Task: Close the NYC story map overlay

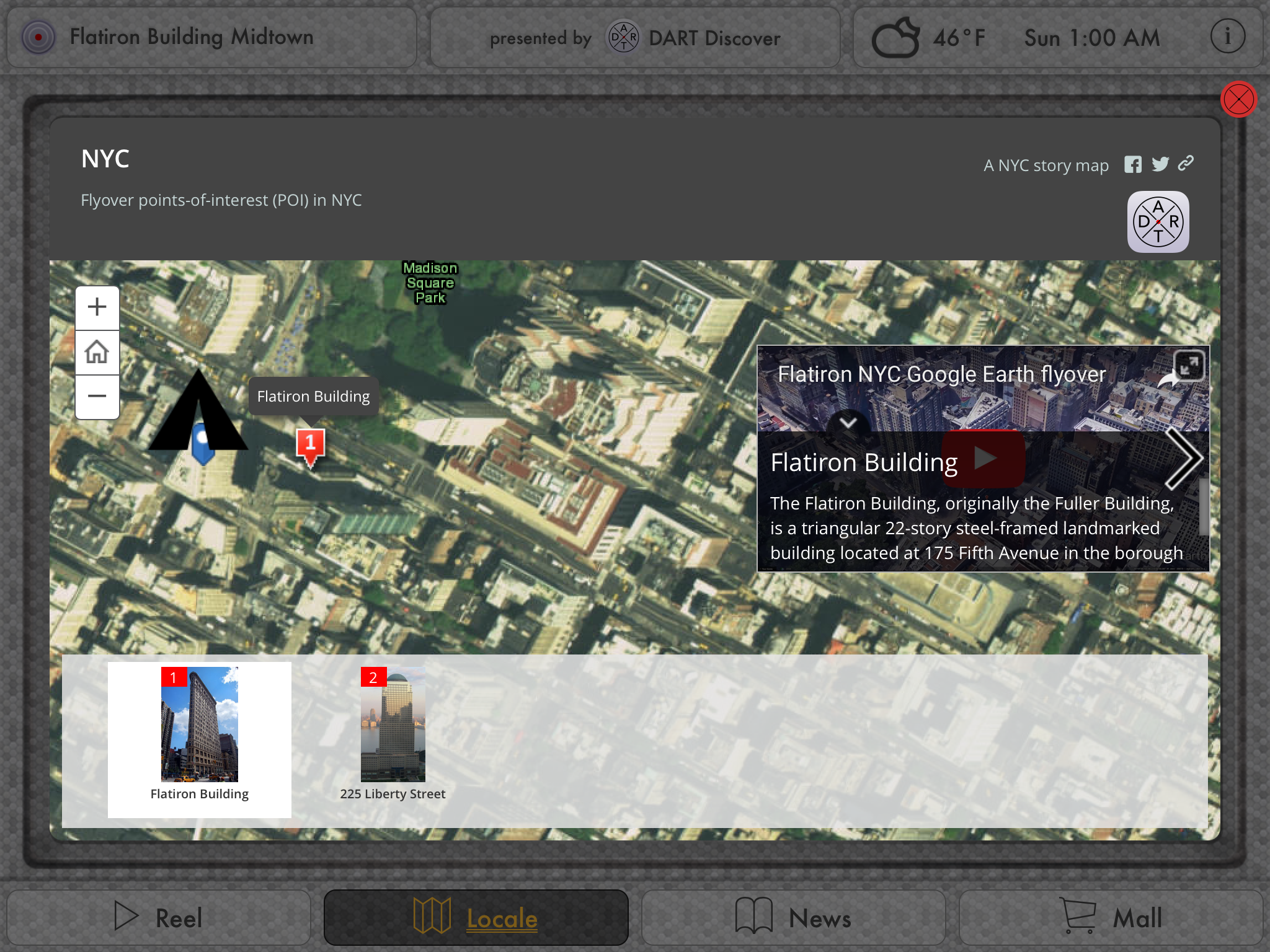Action: click(x=1238, y=99)
